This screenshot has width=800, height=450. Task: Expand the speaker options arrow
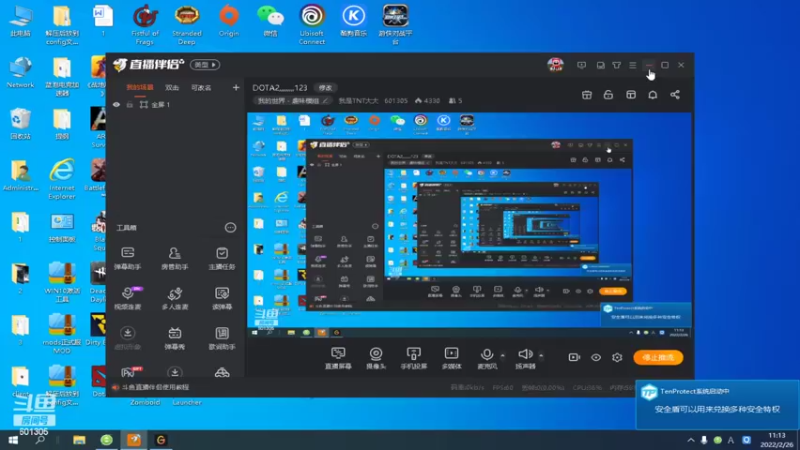click(x=541, y=356)
